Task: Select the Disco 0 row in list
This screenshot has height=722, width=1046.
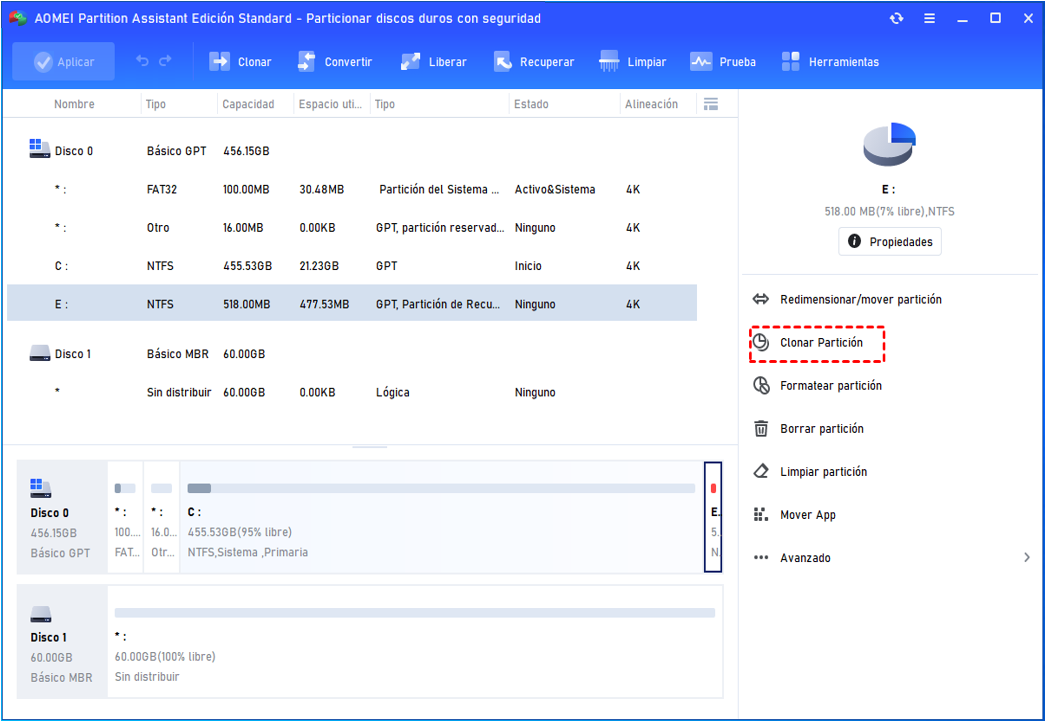Action: pos(352,151)
